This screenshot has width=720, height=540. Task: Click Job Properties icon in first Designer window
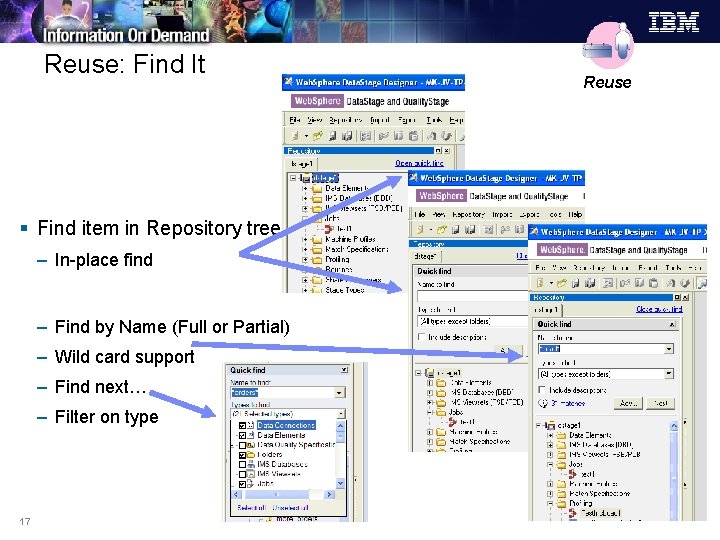(366, 135)
